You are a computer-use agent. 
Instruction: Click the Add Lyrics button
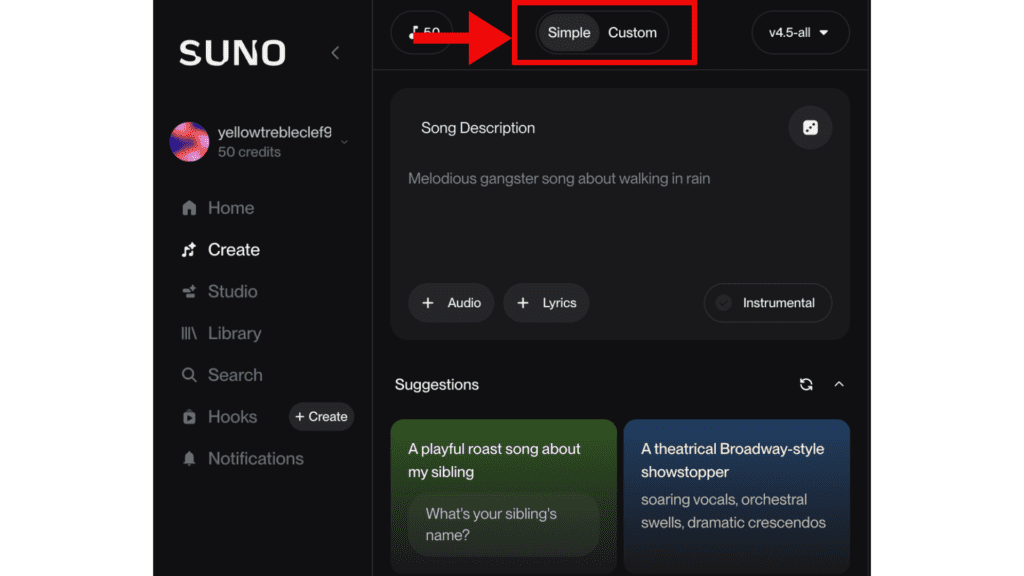(x=546, y=303)
